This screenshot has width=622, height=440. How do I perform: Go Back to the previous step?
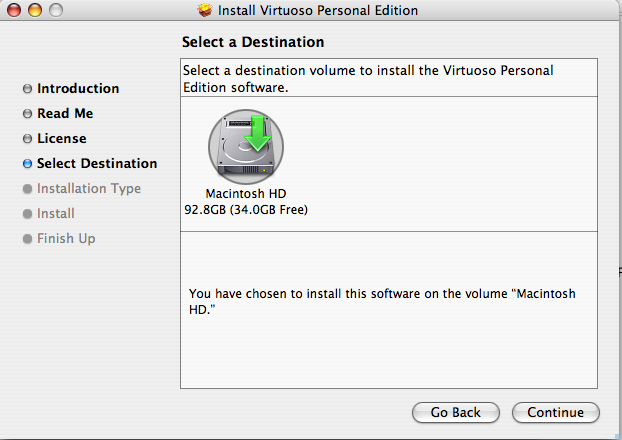coord(456,412)
